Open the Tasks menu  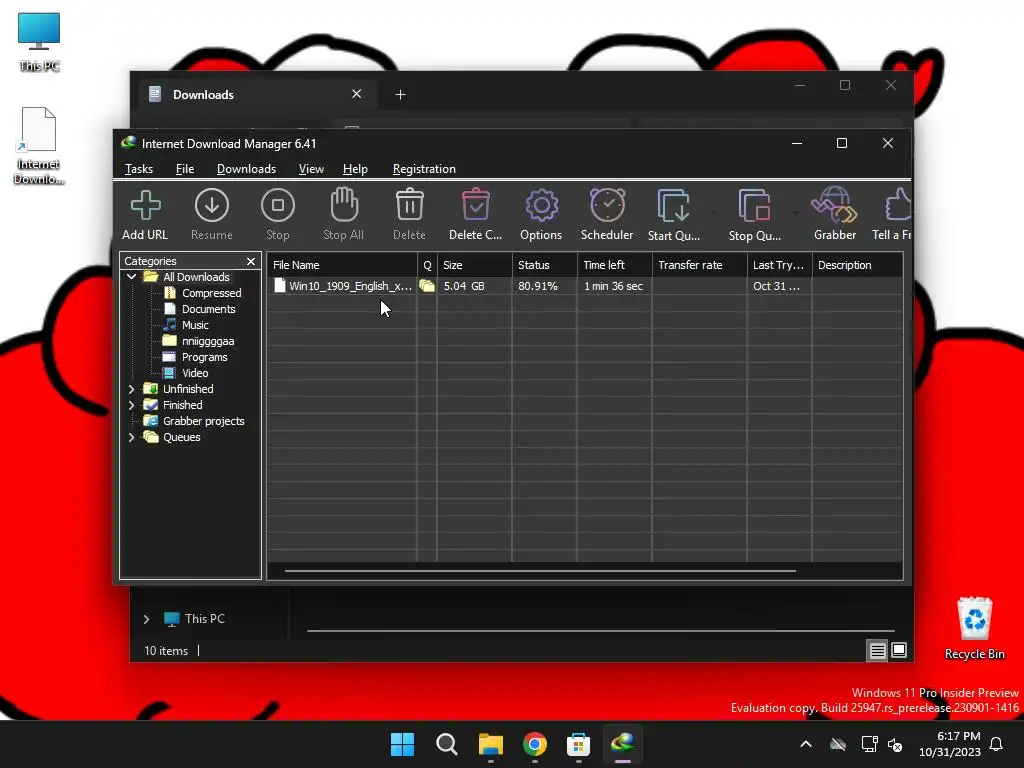[x=138, y=169]
